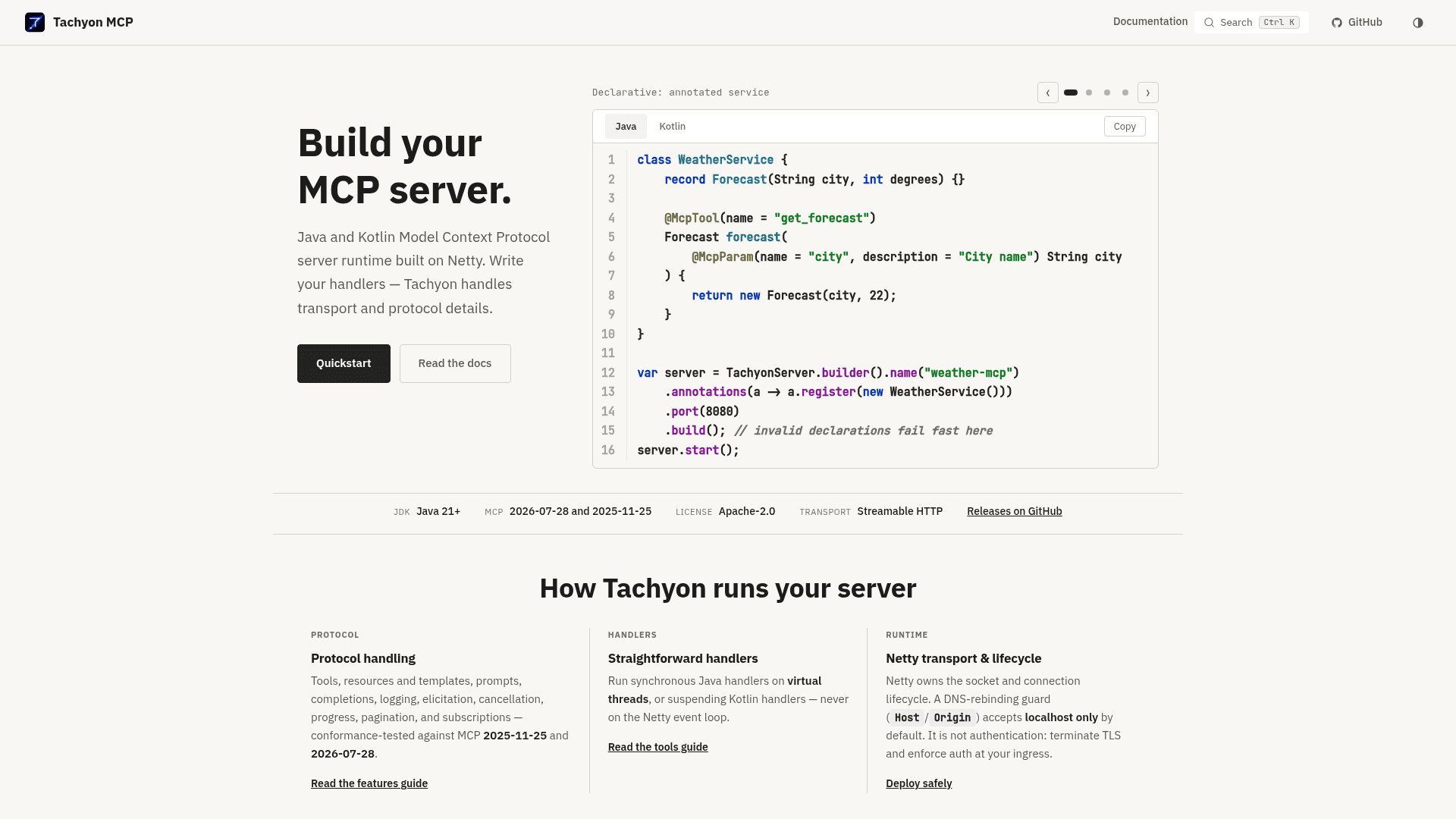Open the GitHub link in header
Image resolution: width=1456 pixels, height=819 pixels.
tap(1357, 23)
